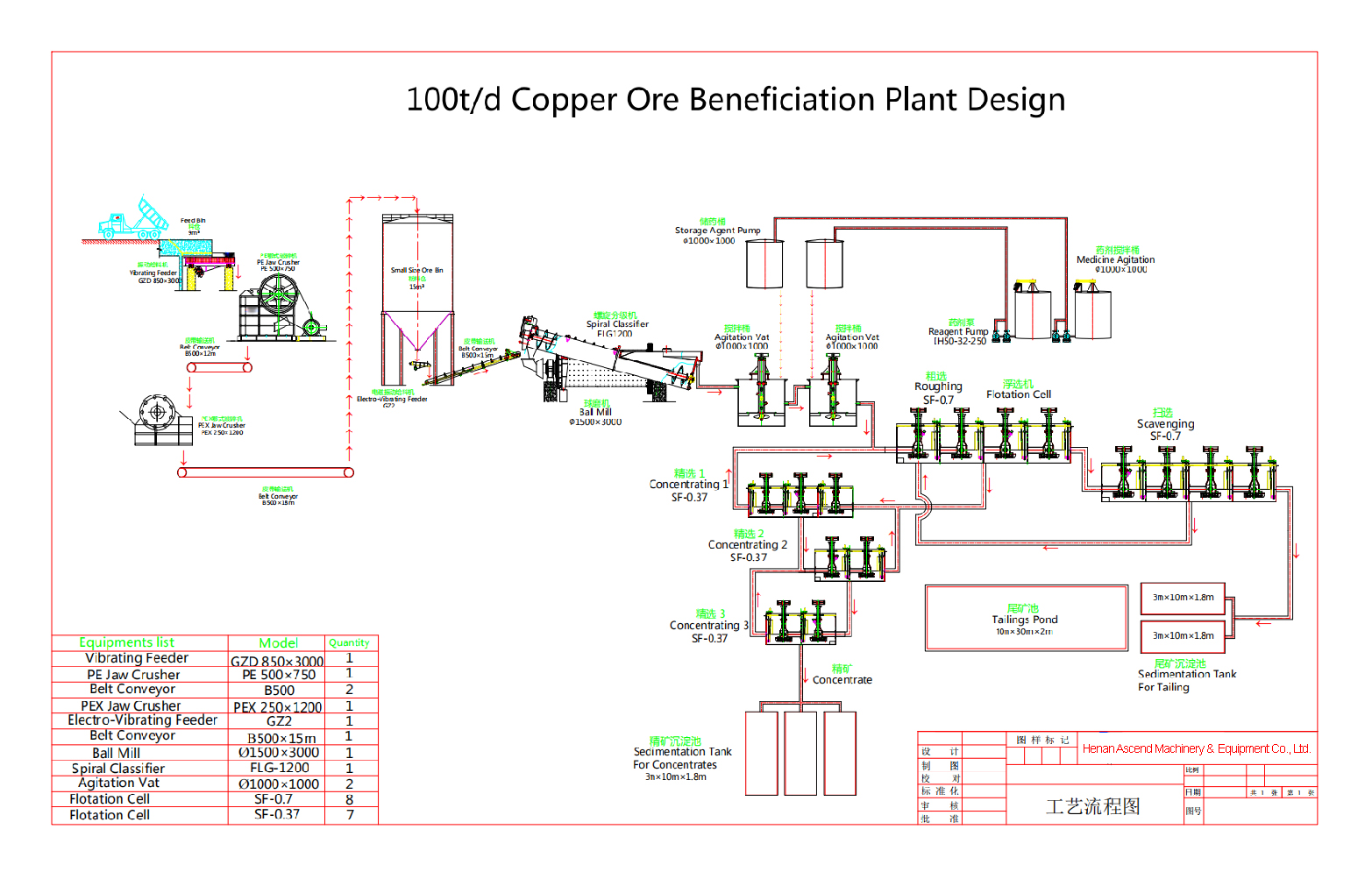Click the Roughing SF-0.7 flotation cell bank
Screen dimensions: 1372x879
[x=984, y=436]
